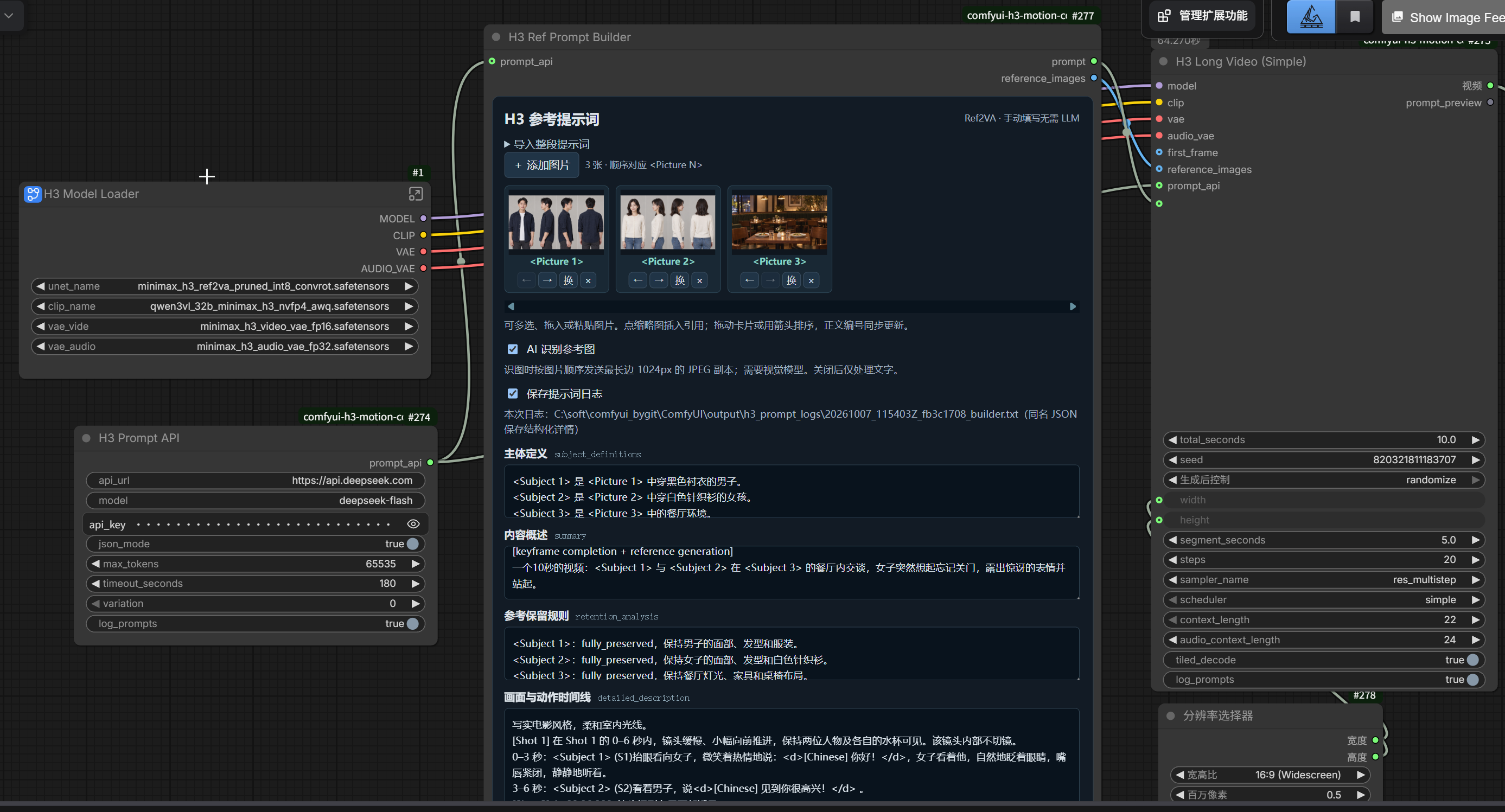
Task: Open the 生成后控制 randomize dropdown
Action: click(1324, 480)
